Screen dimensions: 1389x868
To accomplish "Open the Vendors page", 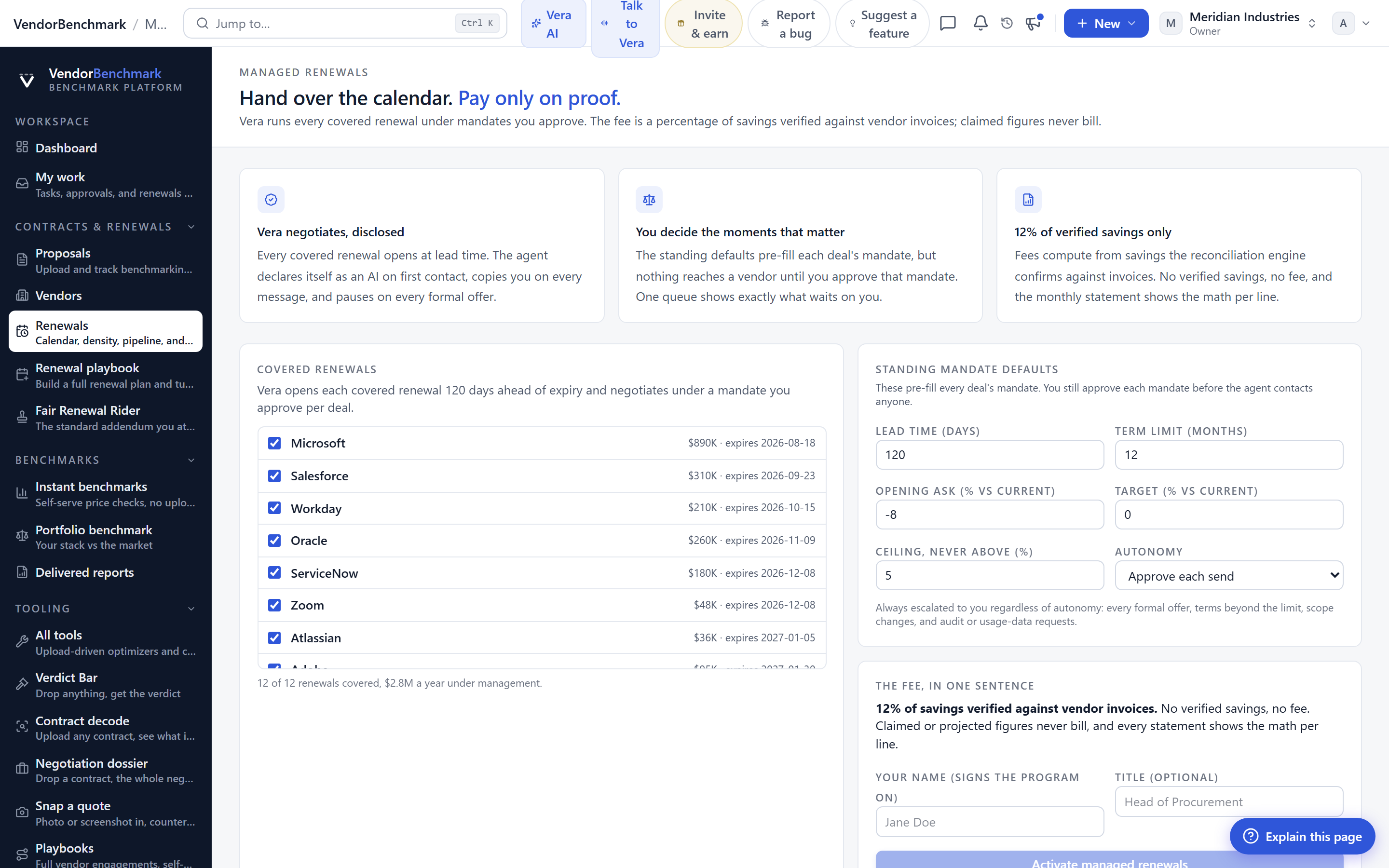I will pos(106,296).
